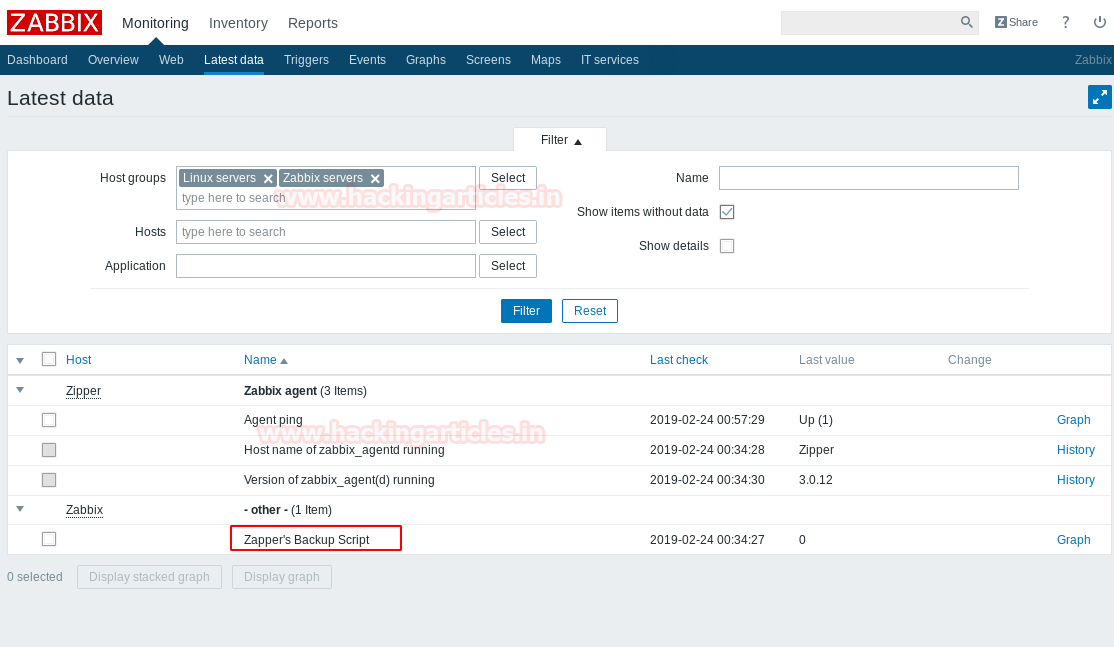This screenshot has width=1114, height=647.
Task: Click the search magnifier icon
Action: click(x=966, y=22)
